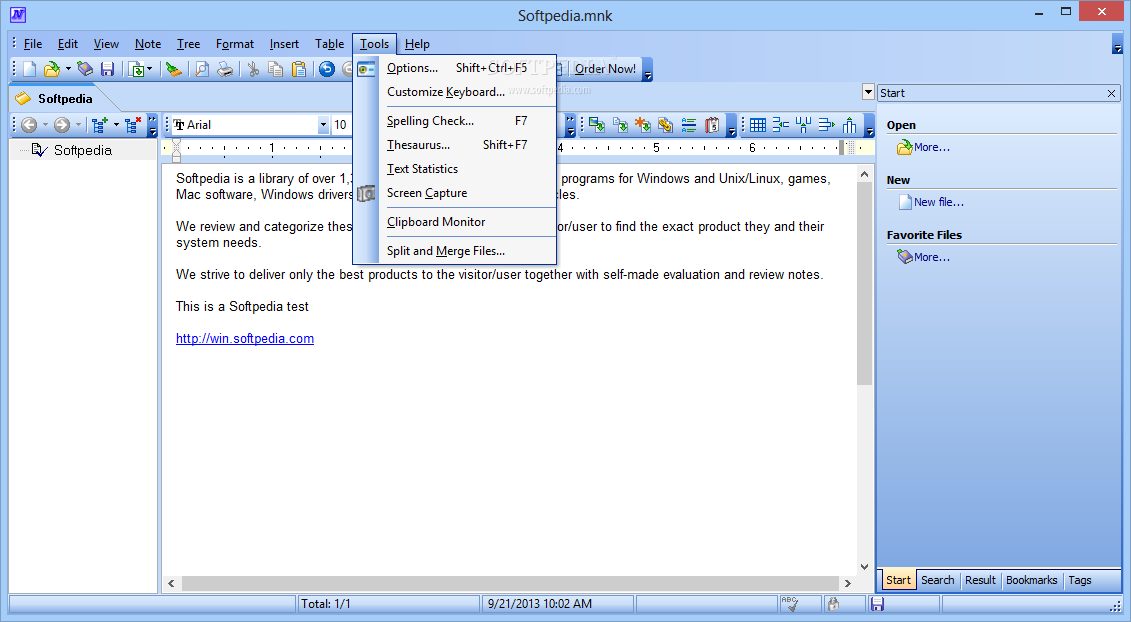1131x622 pixels.
Task: Switch to the Bookmarks tab
Action: click(x=1031, y=580)
